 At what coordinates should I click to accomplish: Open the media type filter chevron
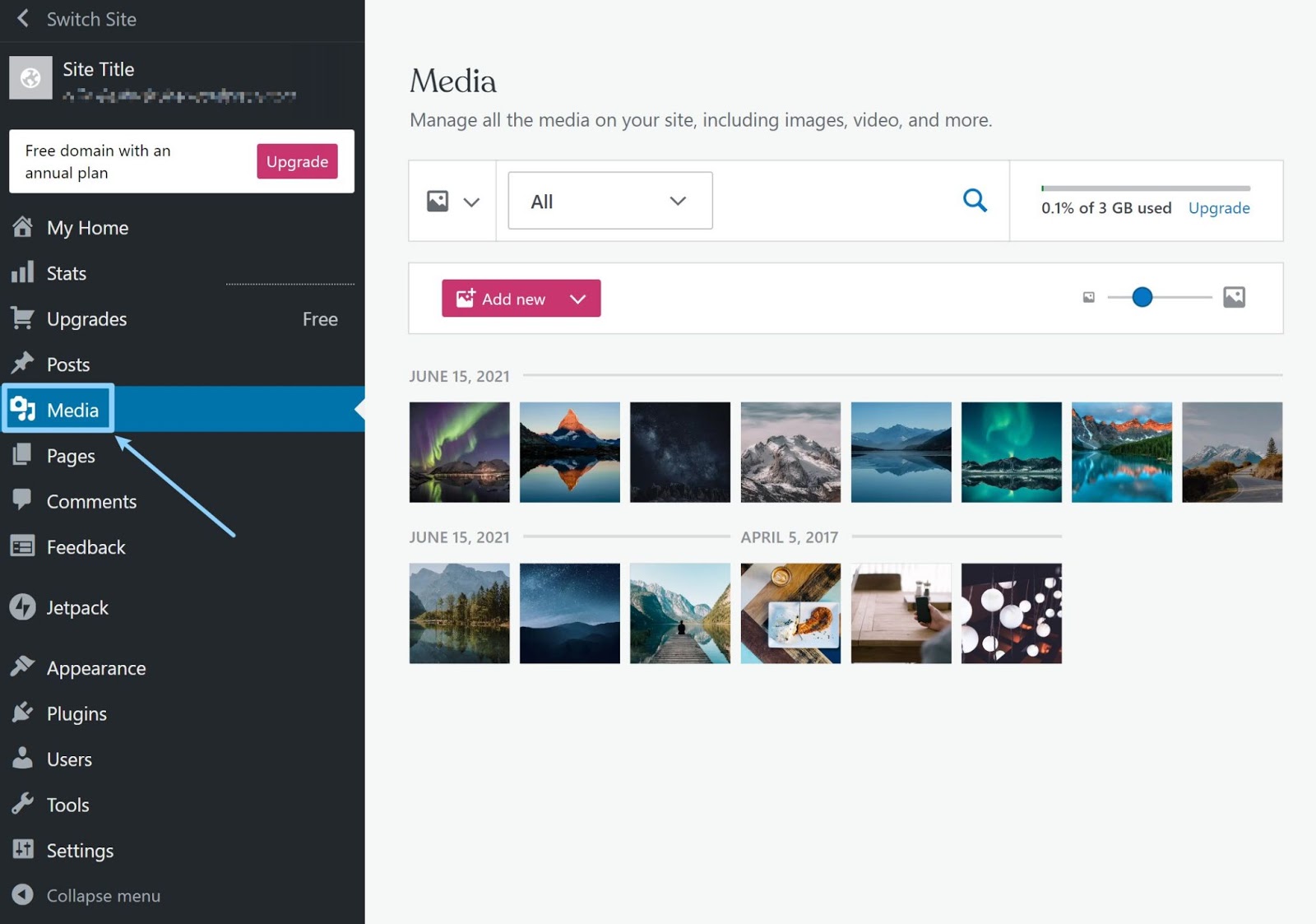point(471,200)
